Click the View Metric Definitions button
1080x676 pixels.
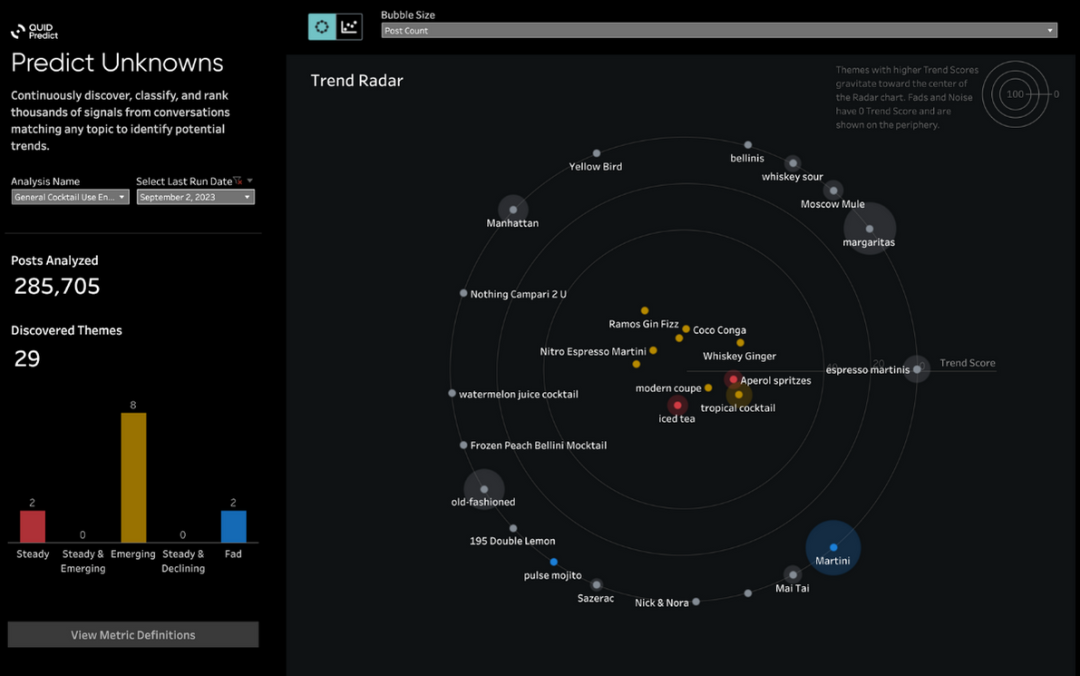(133, 635)
